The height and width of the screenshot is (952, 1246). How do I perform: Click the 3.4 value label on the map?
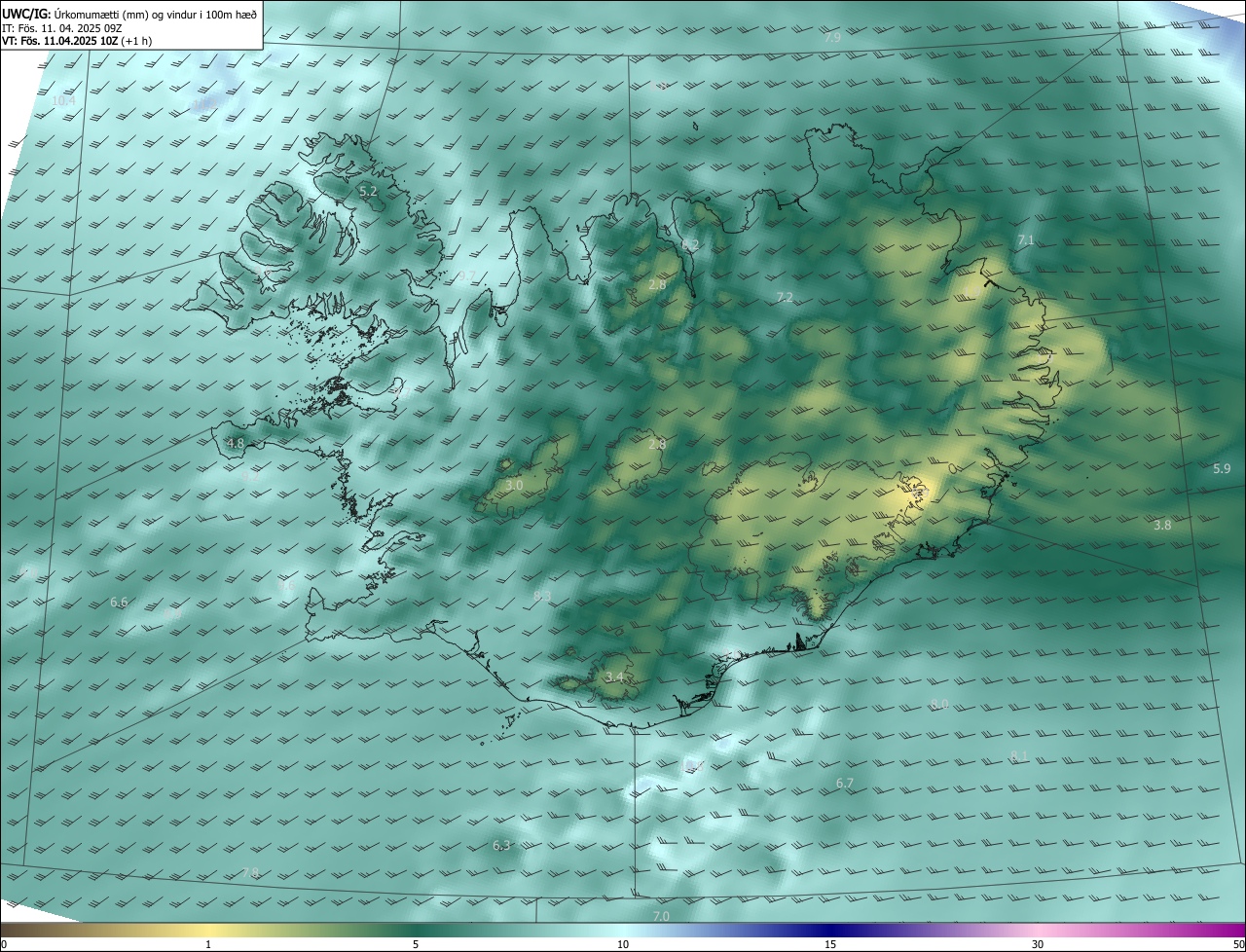tap(614, 677)
